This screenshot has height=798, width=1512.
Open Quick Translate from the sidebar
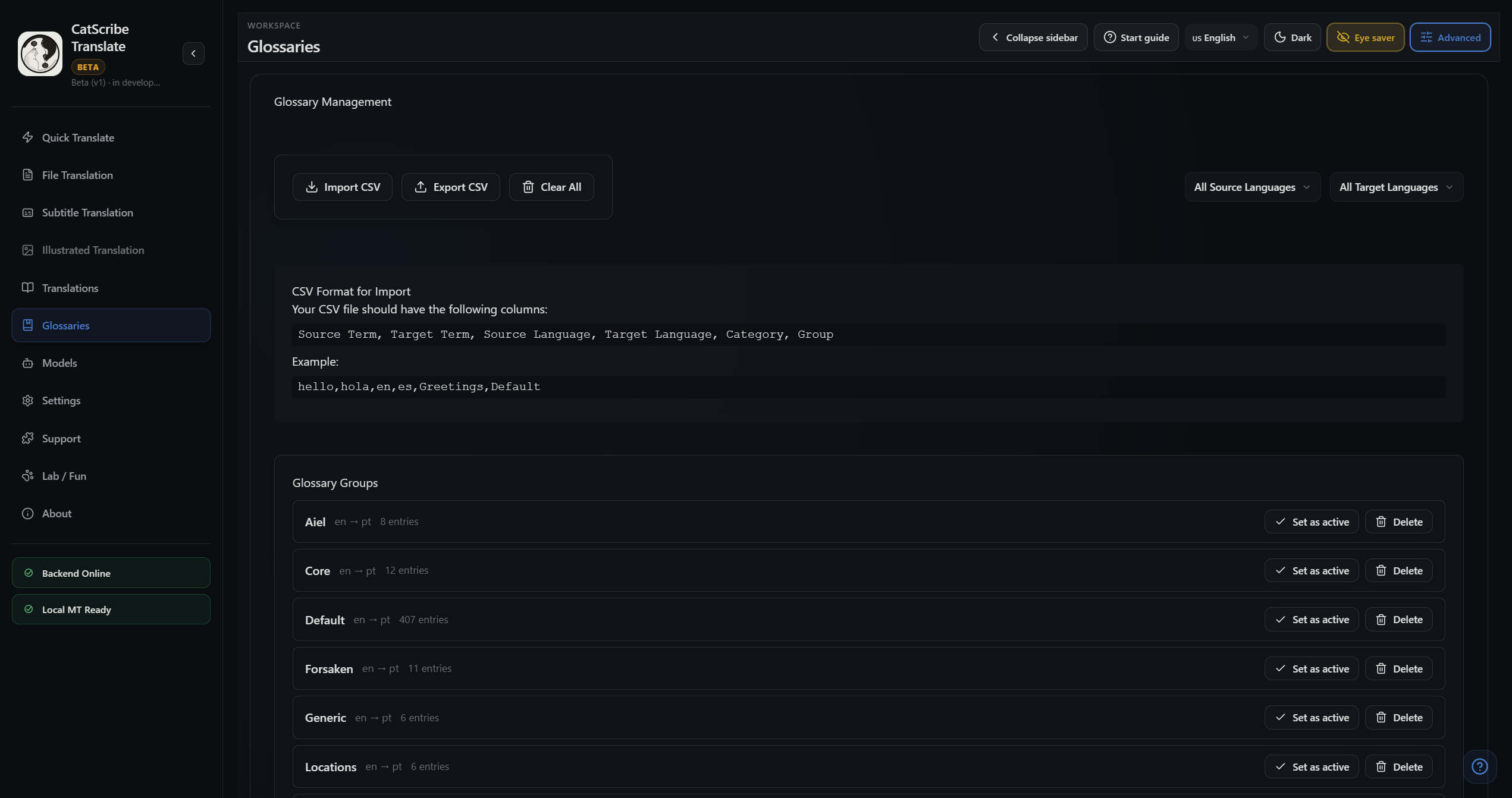(x=78, y=137)
